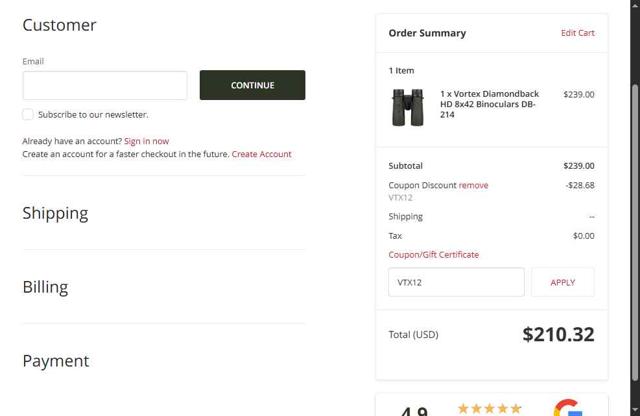Tick the Subscribe to our newsletter checkbox
640x416 pixels.
[x=28, y=115]
